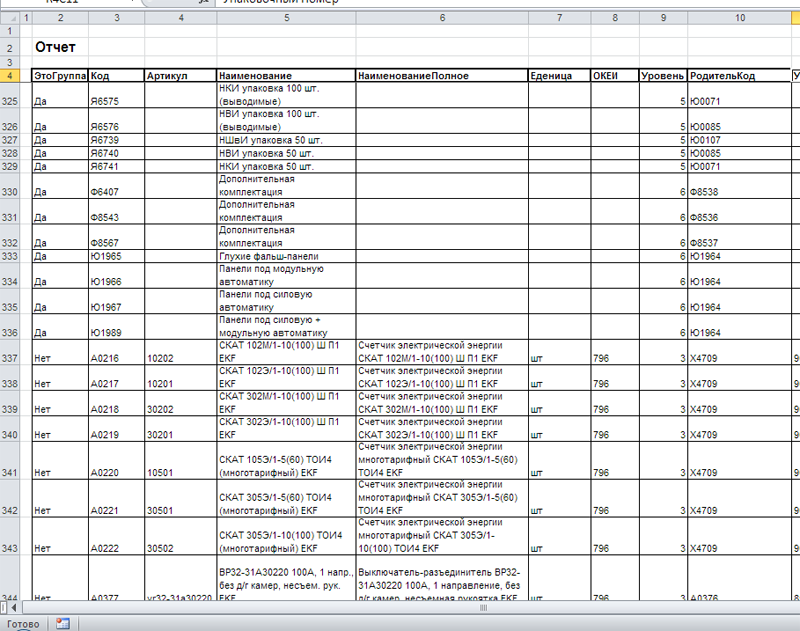Click name cell 'СКАТ 105Э/1-5(60) ТОИ4 (многотарифный) EKF'
Viewport: 800px width, 631px height.
[x=286, y=460]
